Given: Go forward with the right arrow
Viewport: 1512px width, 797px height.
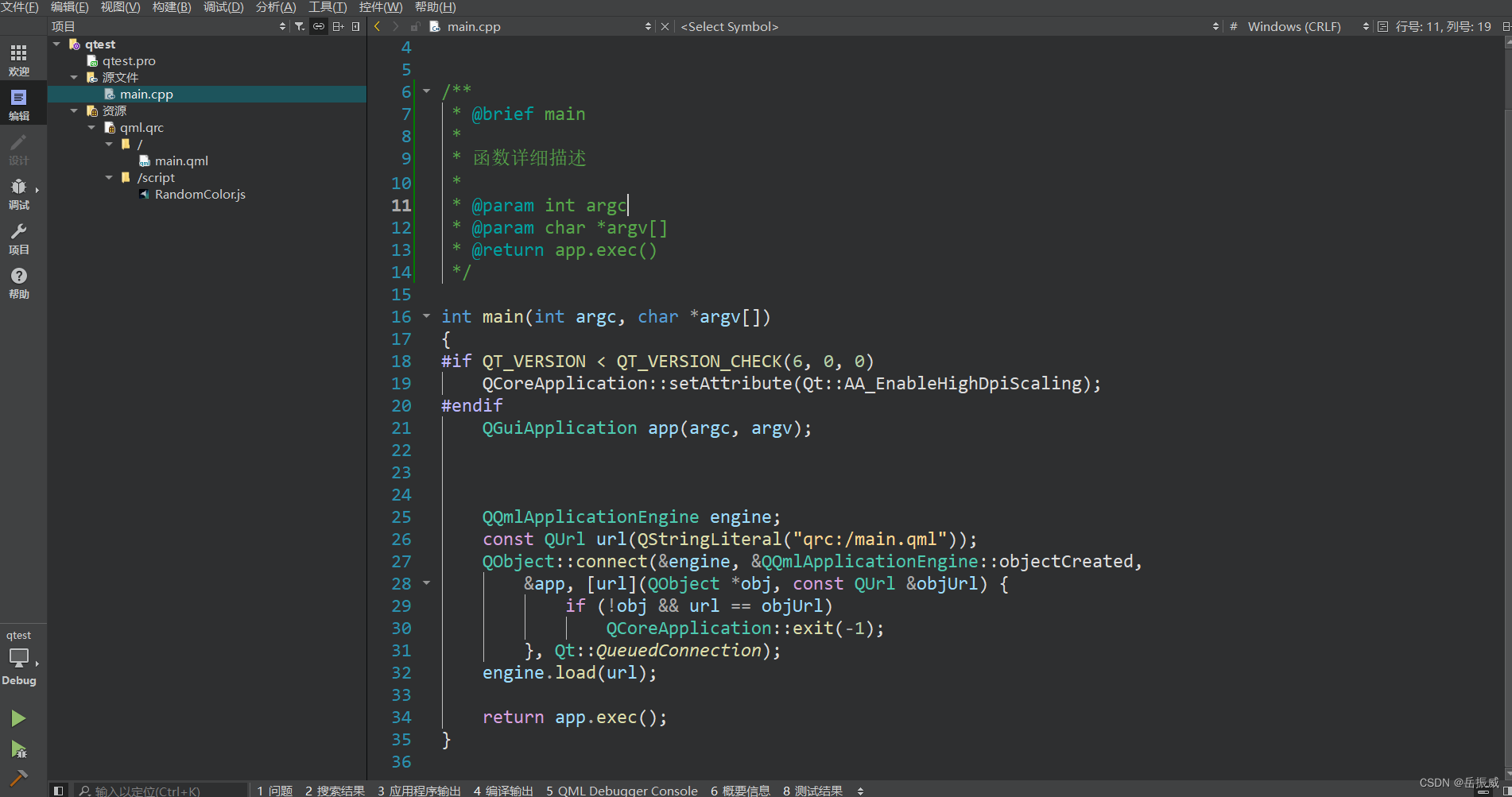Looking at the screenshot, I should point(395,26).
